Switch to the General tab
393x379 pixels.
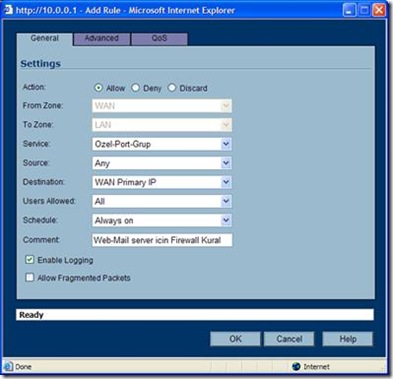pyautogui.click(x=45, y=39)
